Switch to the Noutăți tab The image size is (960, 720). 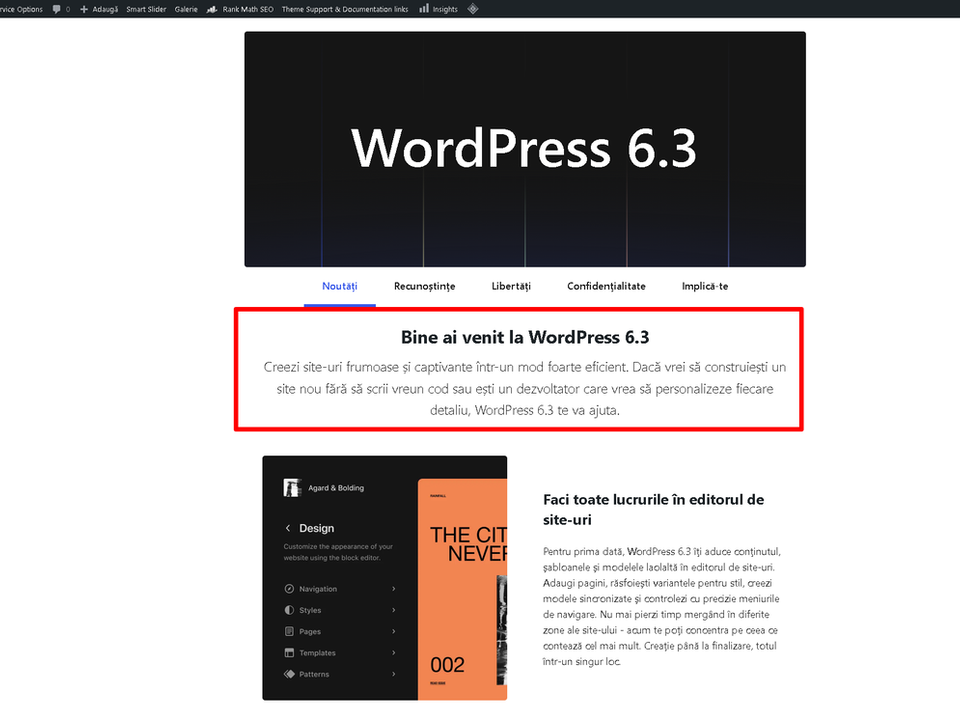click(x=340, y=287)
